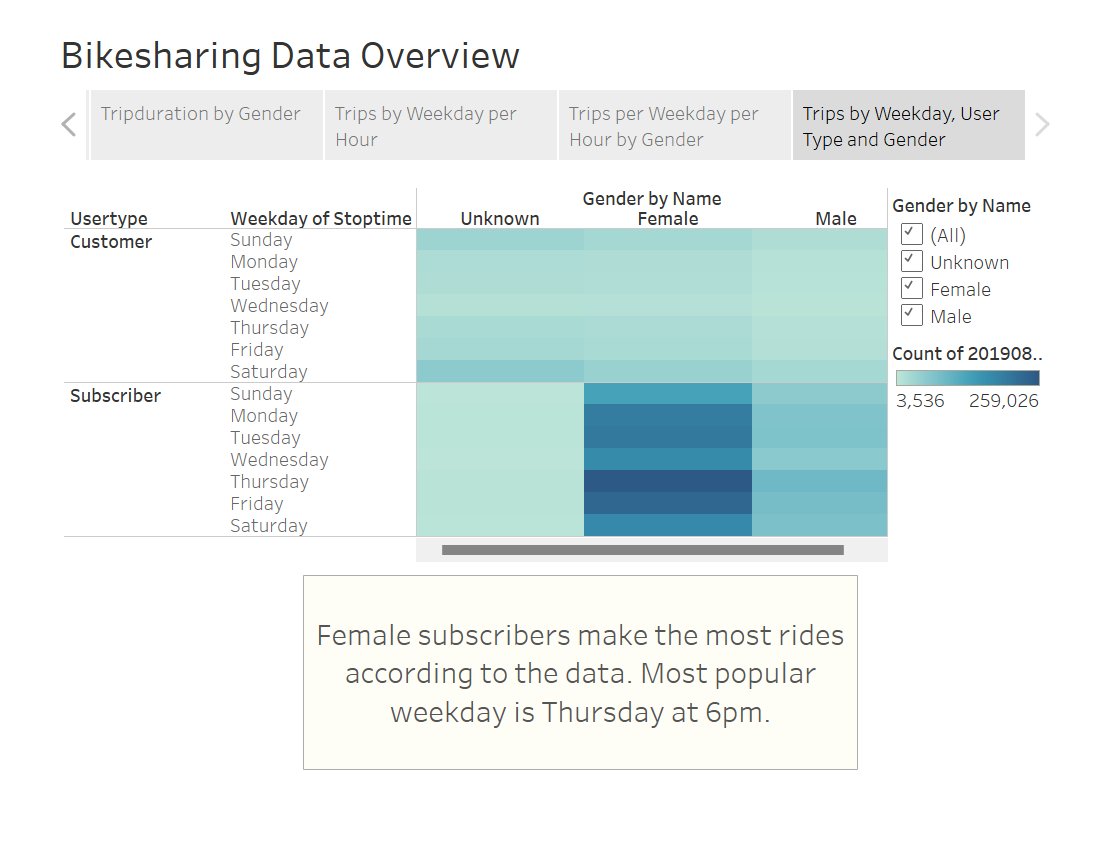Click the Bikesharing Data Overview title

(x=290, y=55)
